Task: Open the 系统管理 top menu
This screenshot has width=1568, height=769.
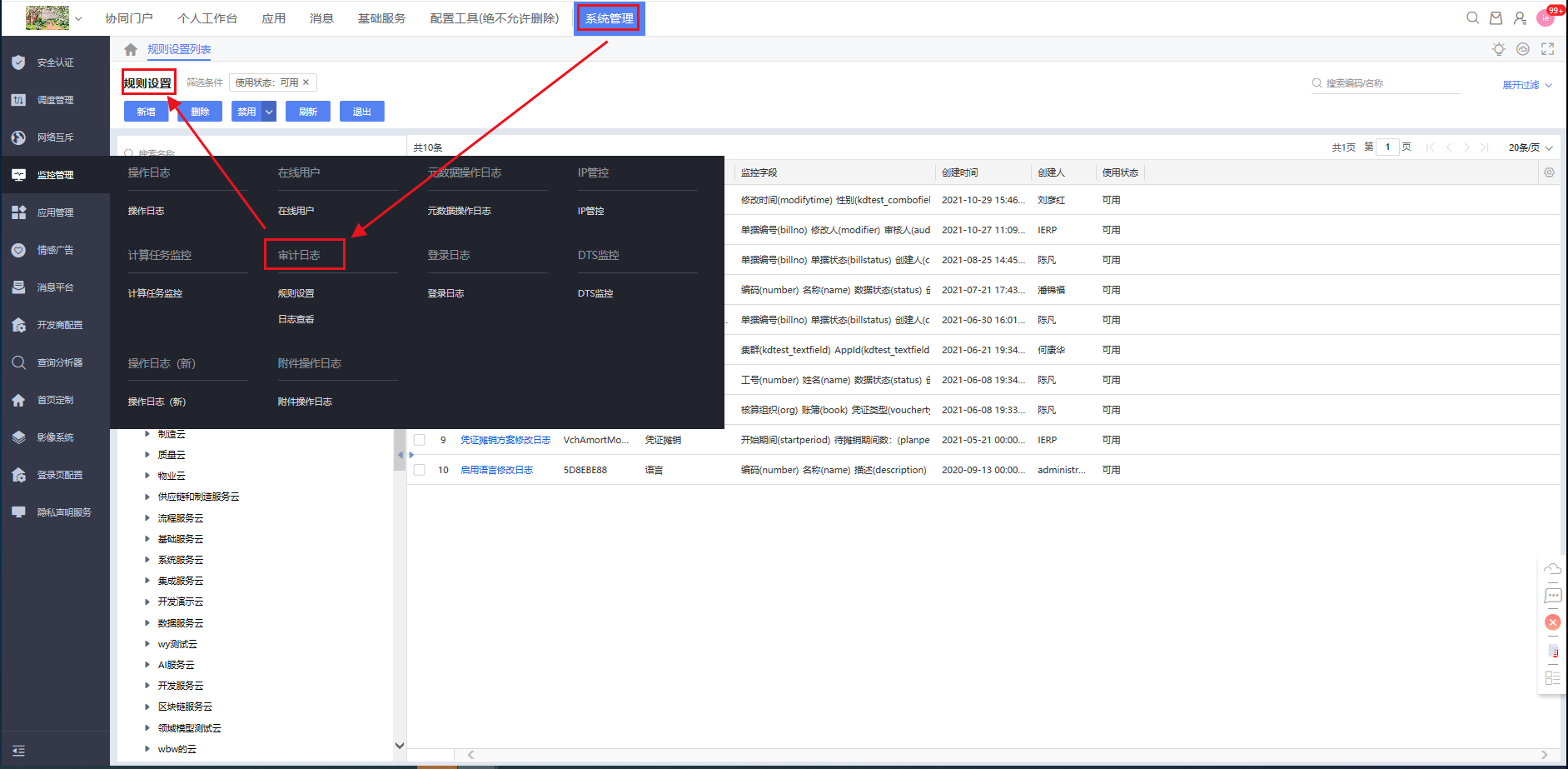Action: 609,18
